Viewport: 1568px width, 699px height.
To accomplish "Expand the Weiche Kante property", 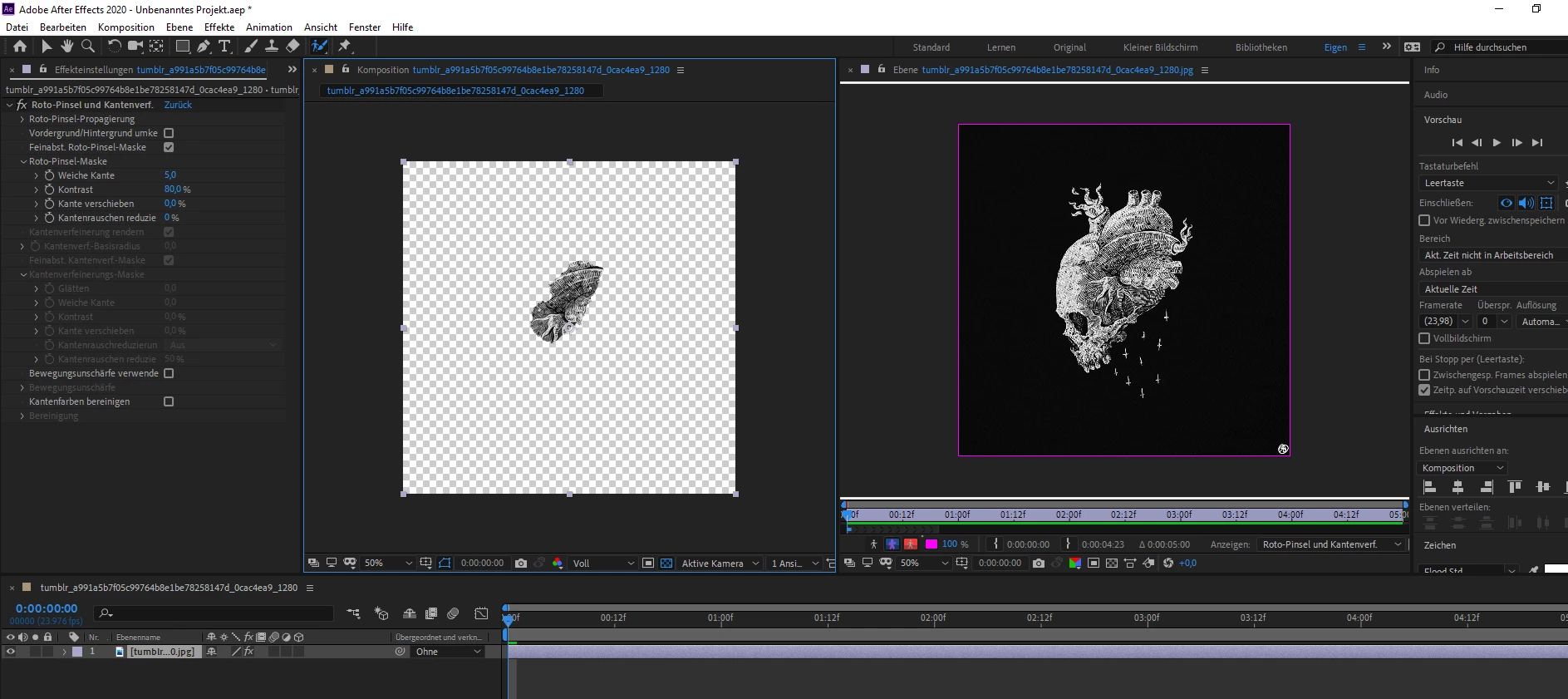I will pyautogui.click(x=37, y=175).
